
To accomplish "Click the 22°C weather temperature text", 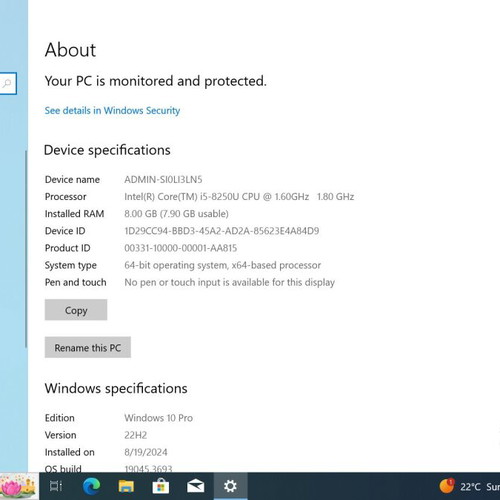I will [x=470, y=487].
